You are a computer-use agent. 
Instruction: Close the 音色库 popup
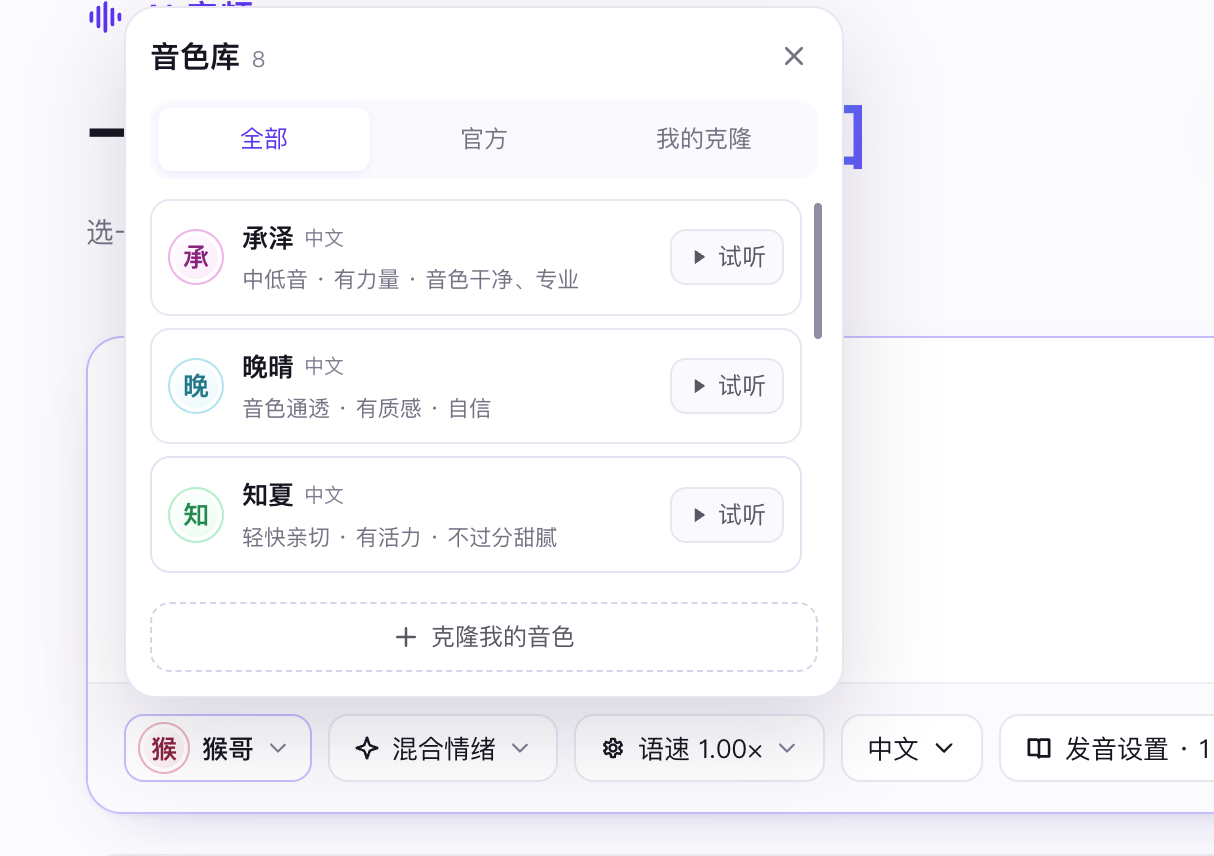pyautogui.click(x=794, y=56)
